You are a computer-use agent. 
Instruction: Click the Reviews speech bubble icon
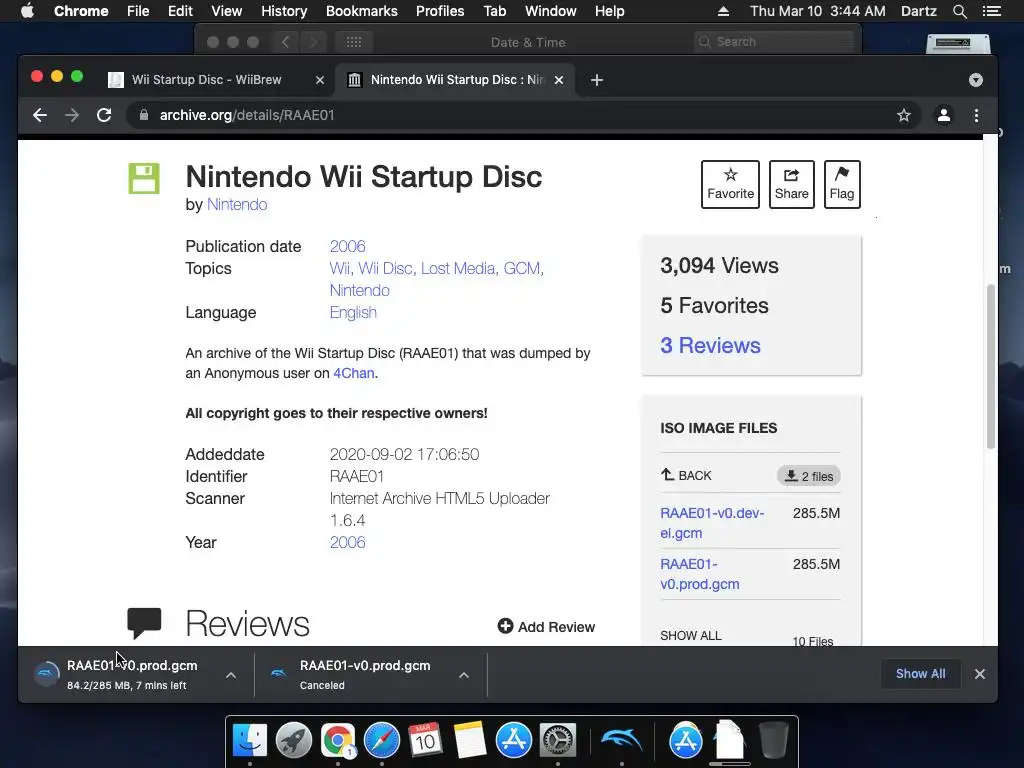coord(144,623)
